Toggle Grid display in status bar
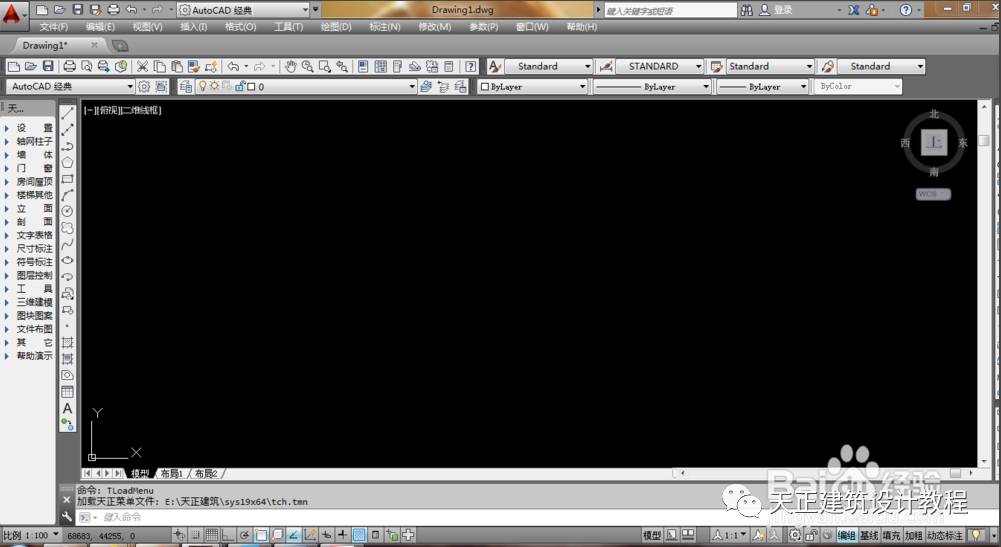The width and height of the screenshot is (1001, 547). click(x=211, y=535)
